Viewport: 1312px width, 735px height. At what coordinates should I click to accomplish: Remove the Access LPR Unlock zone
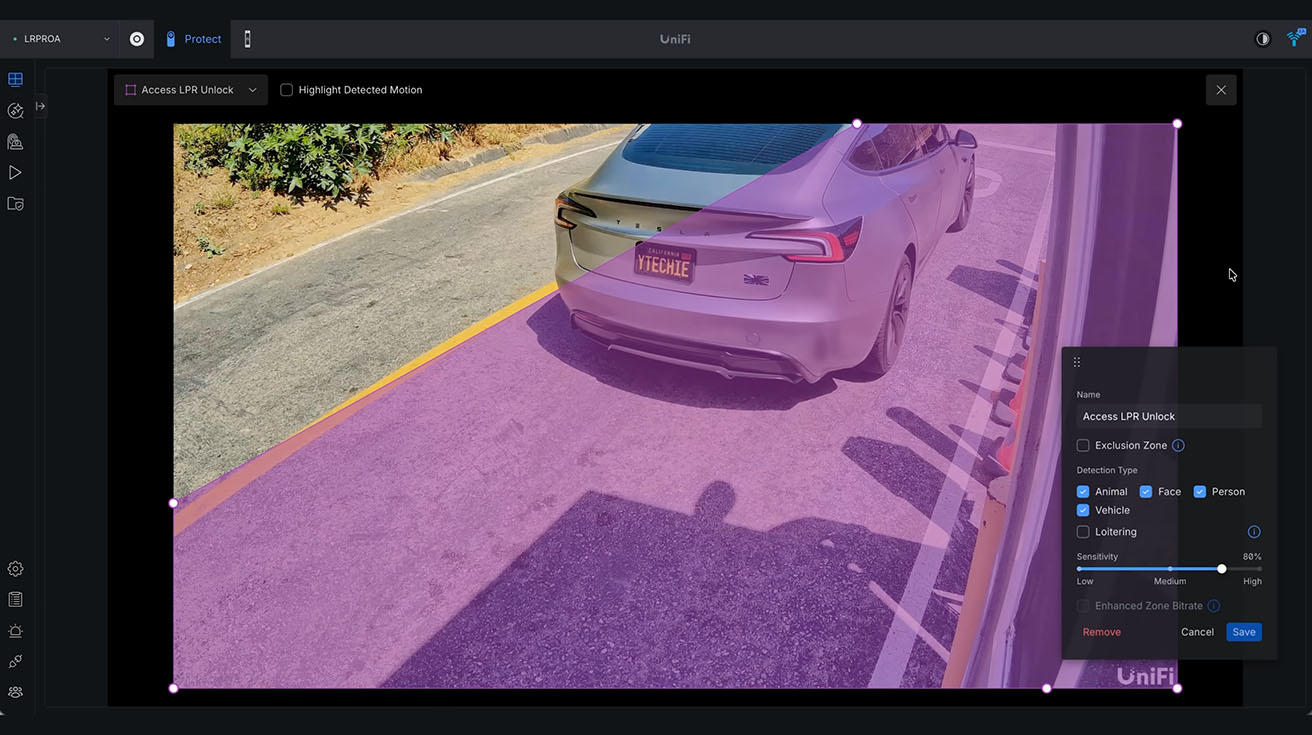[x=1102, y=632]
